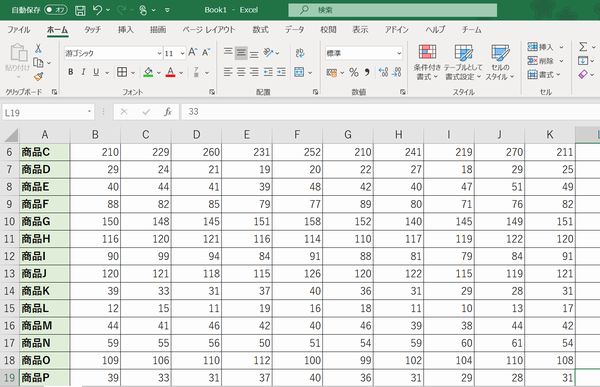Decrease font size with smaller A icon
This screenshot has width=600, height=387.
coord(206,52)
